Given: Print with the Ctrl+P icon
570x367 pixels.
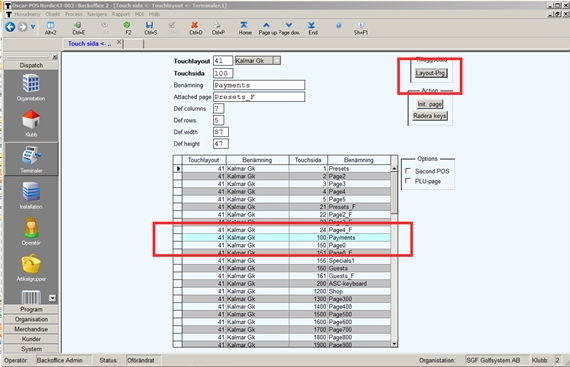Looking at the screenshot, I should [218, 28].
